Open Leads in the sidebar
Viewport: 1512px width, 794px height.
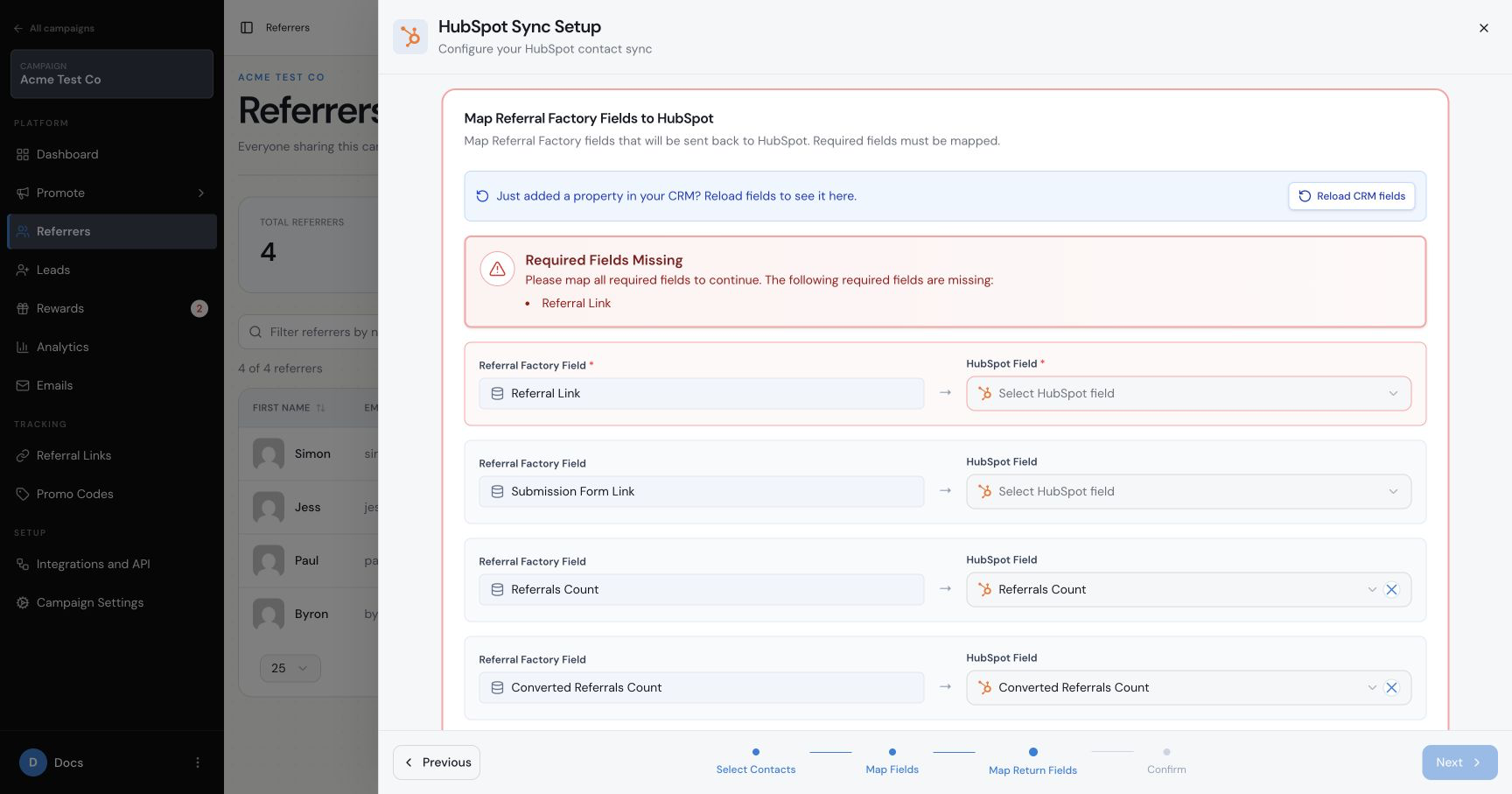click(112, 270)
